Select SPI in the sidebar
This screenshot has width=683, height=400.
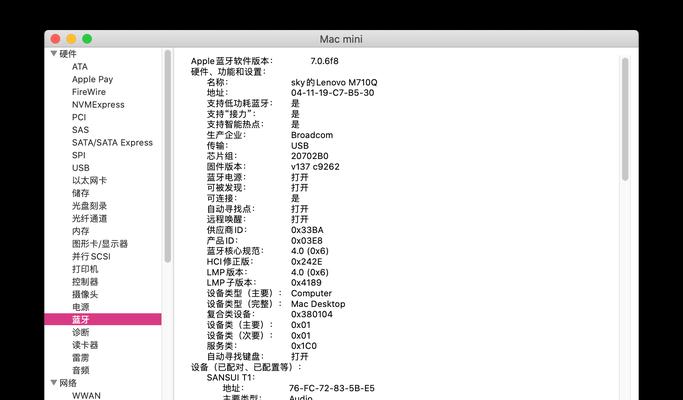coord(79,155)
